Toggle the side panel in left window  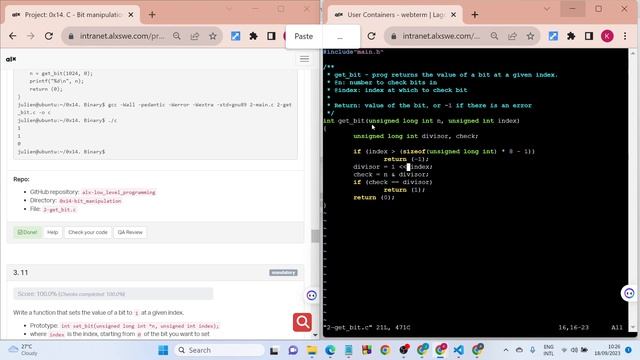coord(271,36)
